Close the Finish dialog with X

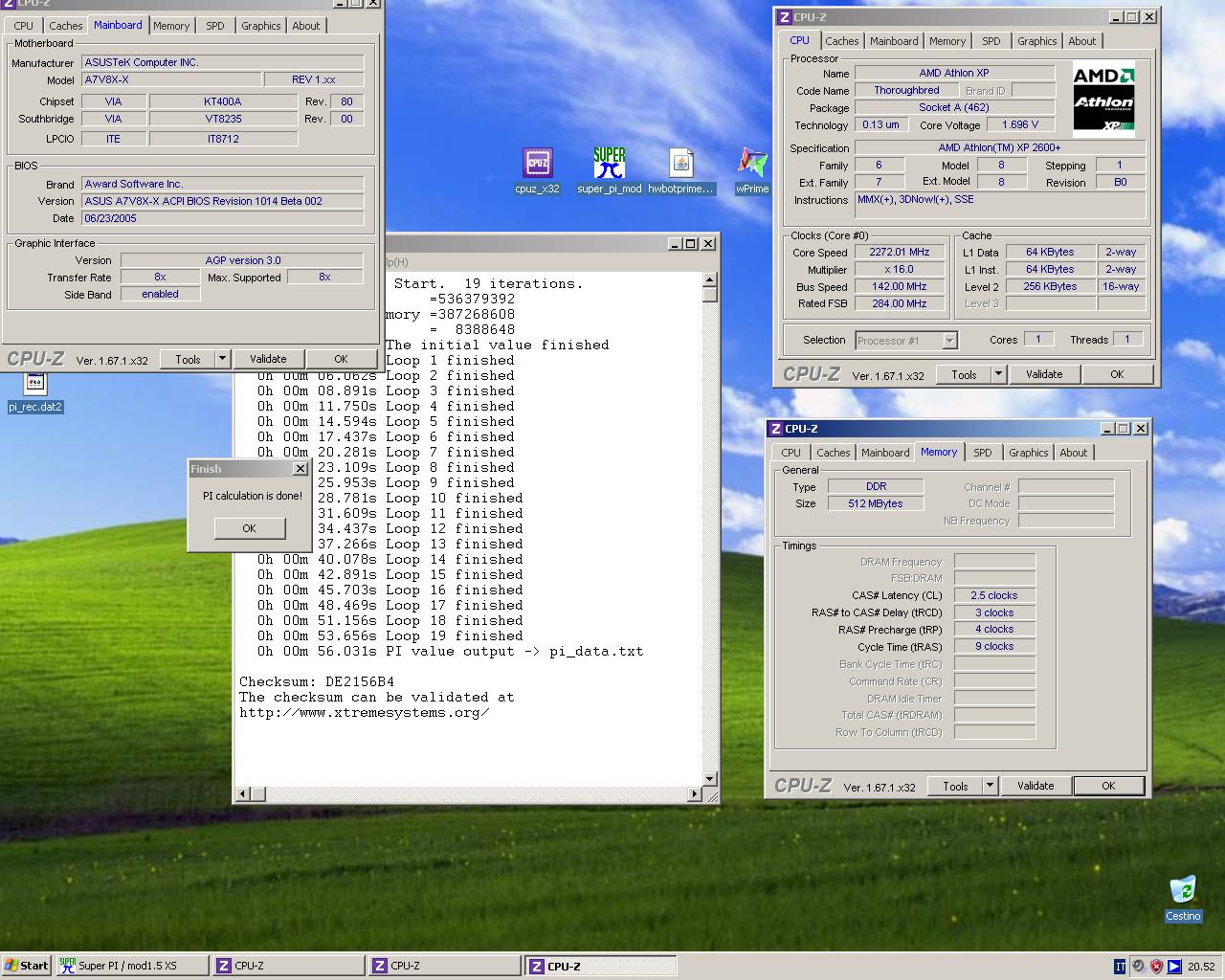pos(301,469)
